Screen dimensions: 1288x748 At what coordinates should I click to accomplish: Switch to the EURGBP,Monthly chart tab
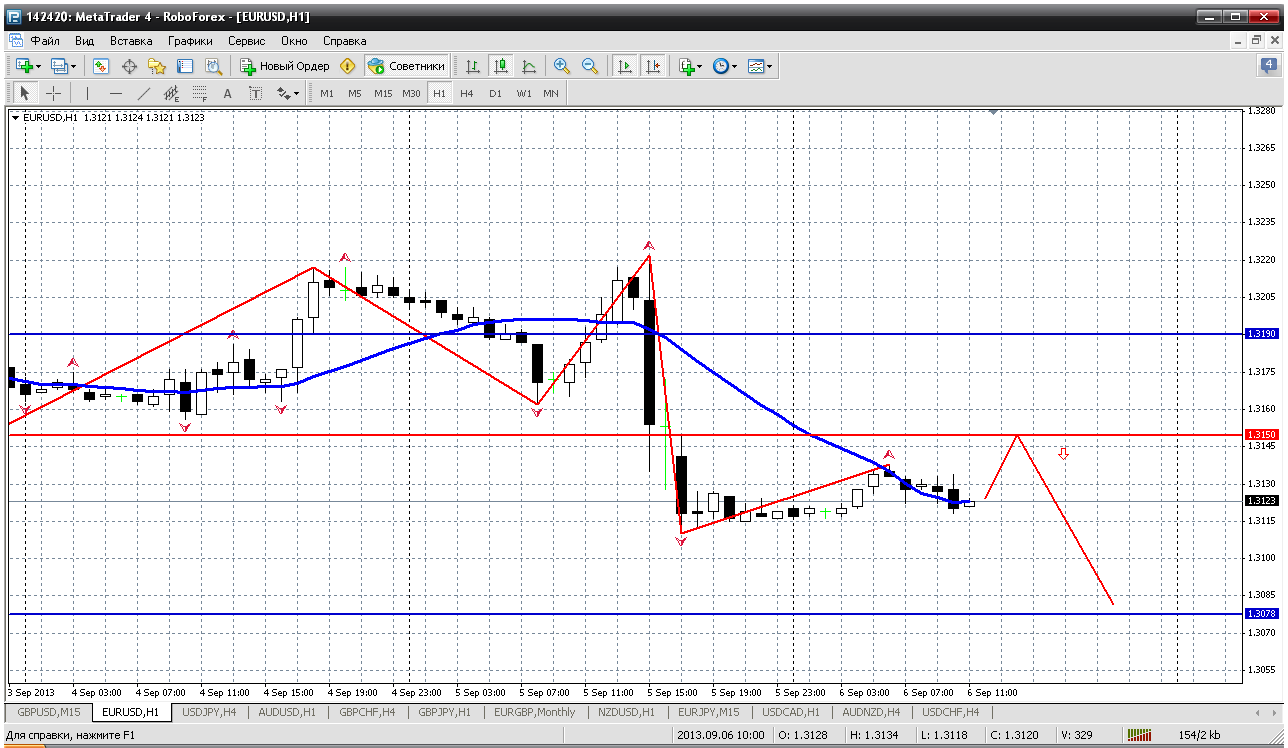(535, 712)
